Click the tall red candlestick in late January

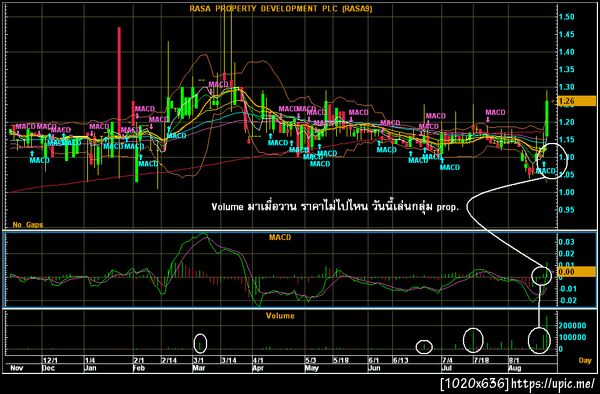click(119, 80)
